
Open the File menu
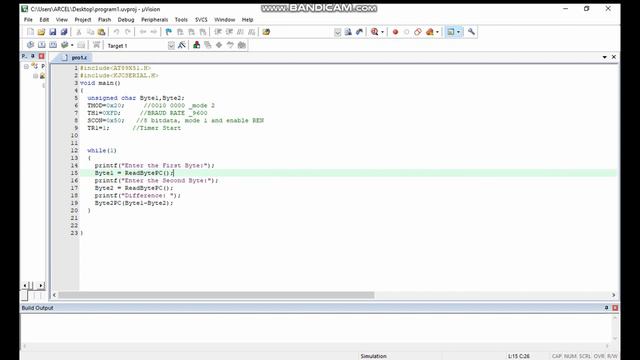28,20
